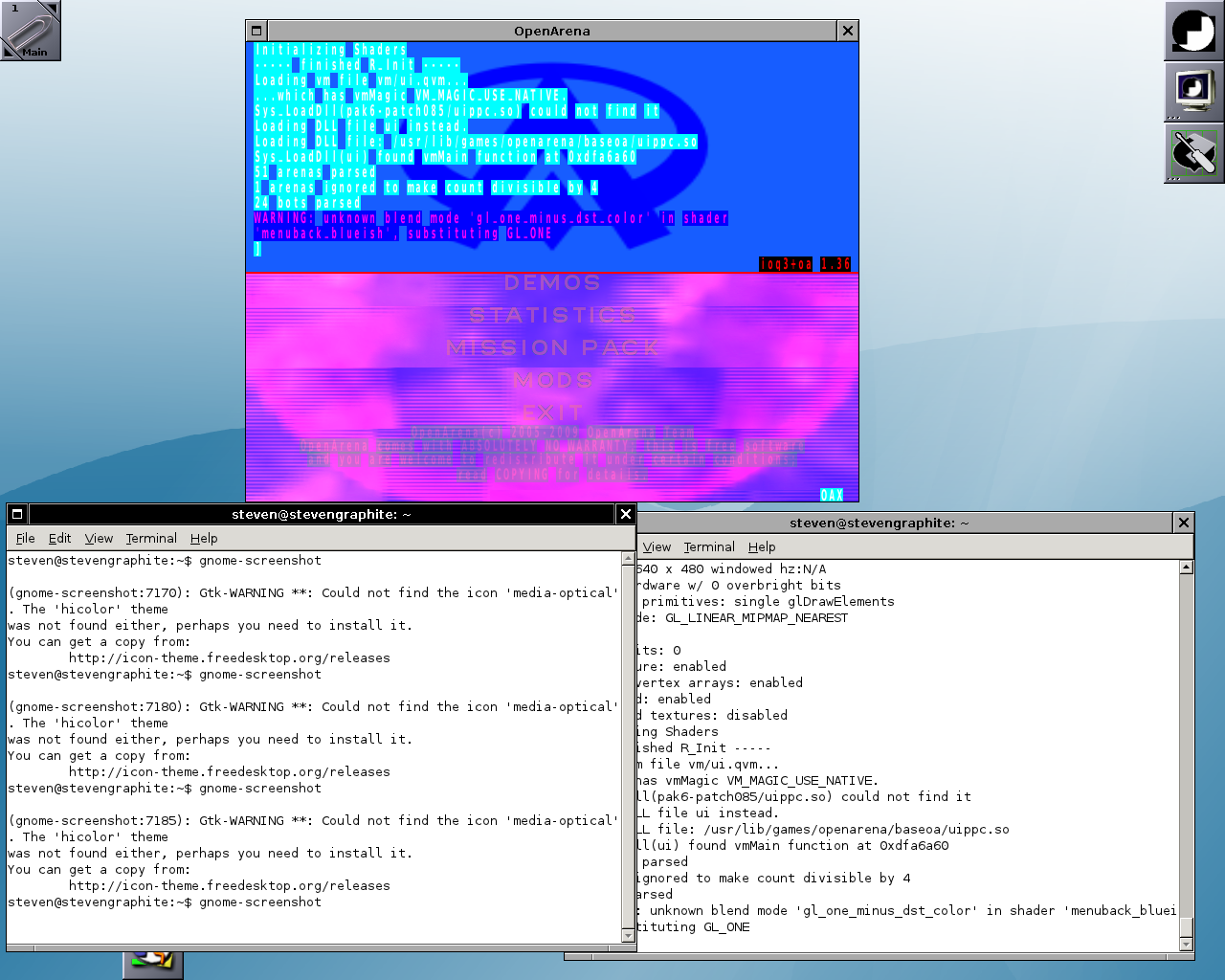Close the inactive terminal with gray titlebar
This screenshot has width=1225, height=980.
click(x=1184, y=523)
